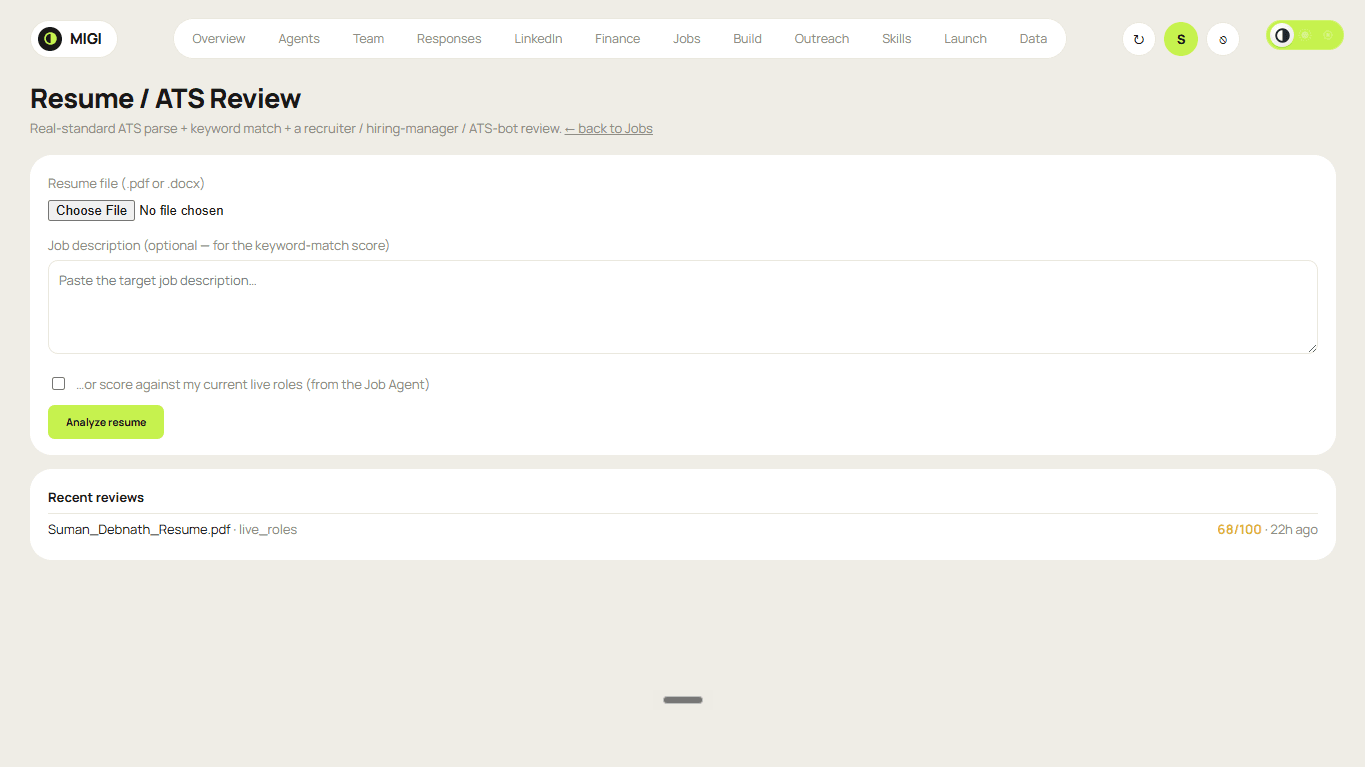Open the Overview tab
1365x767 pixels.
219,39
